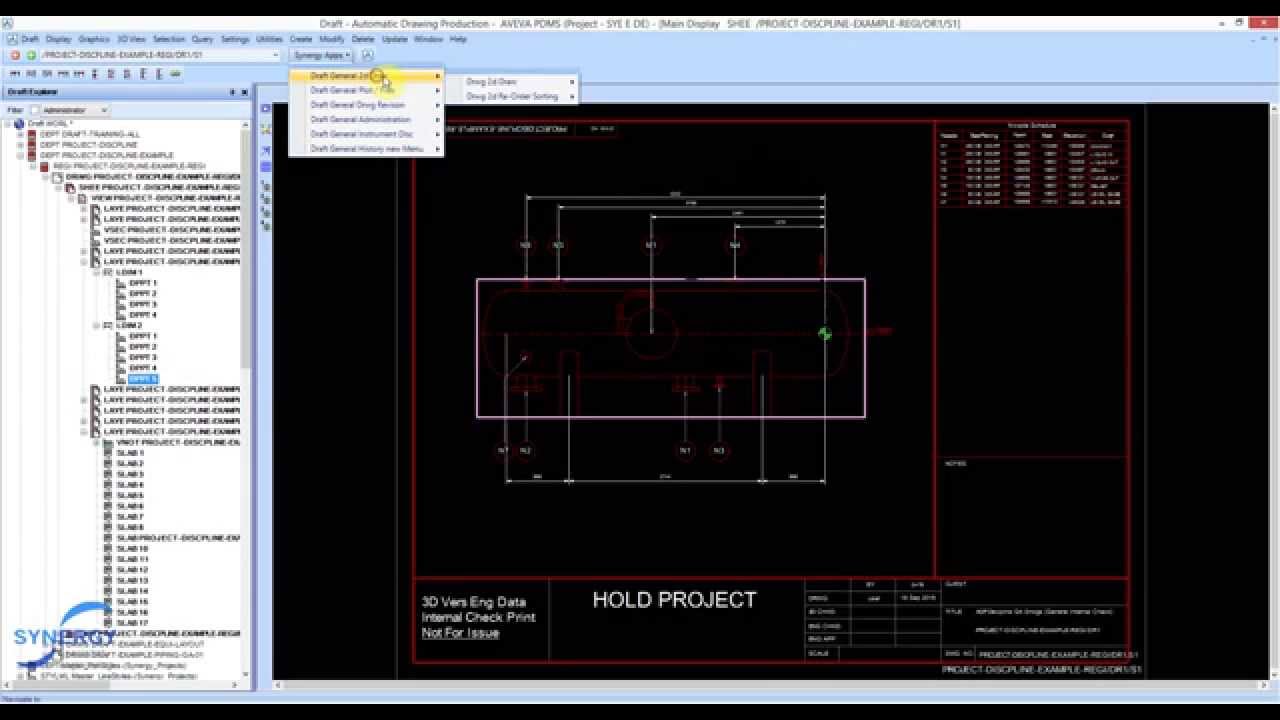This screenshot has width=1280, height=720.
Task: Open the 3D View menu
Action: (x=131, y=39)
